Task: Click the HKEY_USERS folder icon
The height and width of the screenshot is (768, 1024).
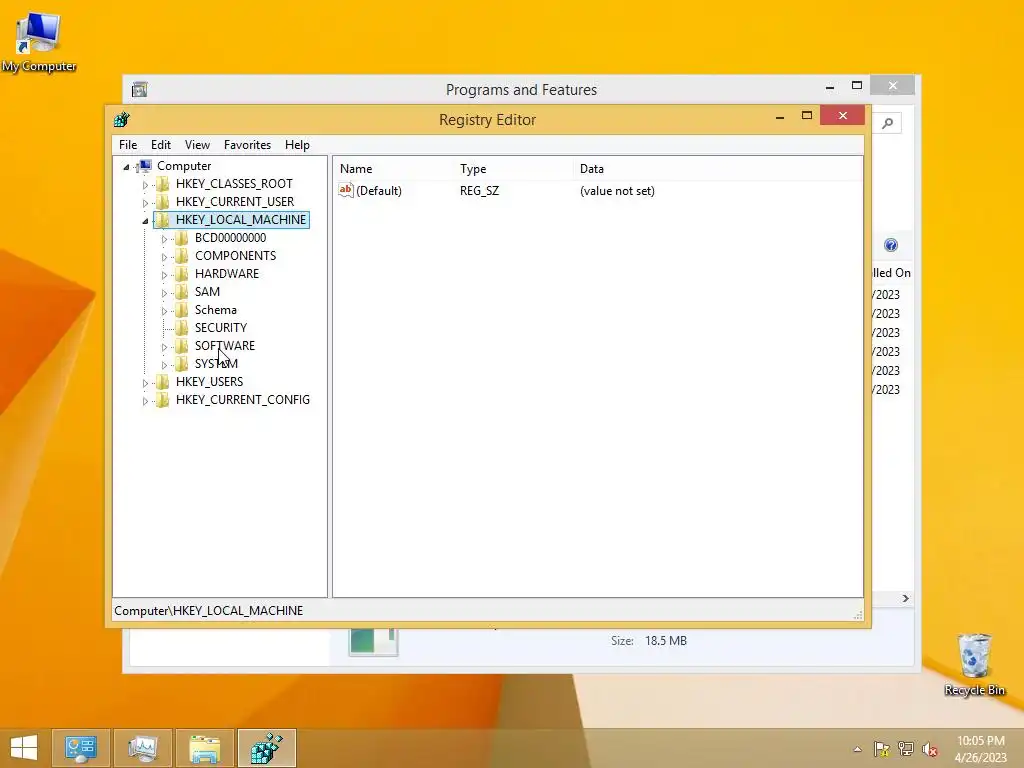Action: (x=163, y=381)
